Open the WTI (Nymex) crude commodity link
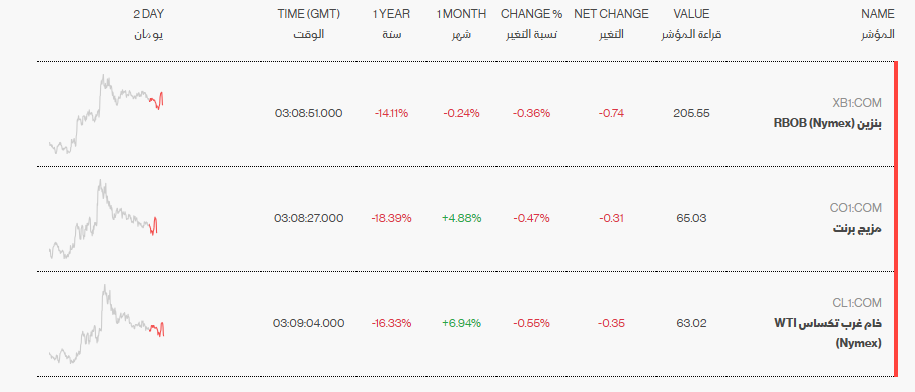915x392 pixels. pyautogui.click(x=827, y=333)
